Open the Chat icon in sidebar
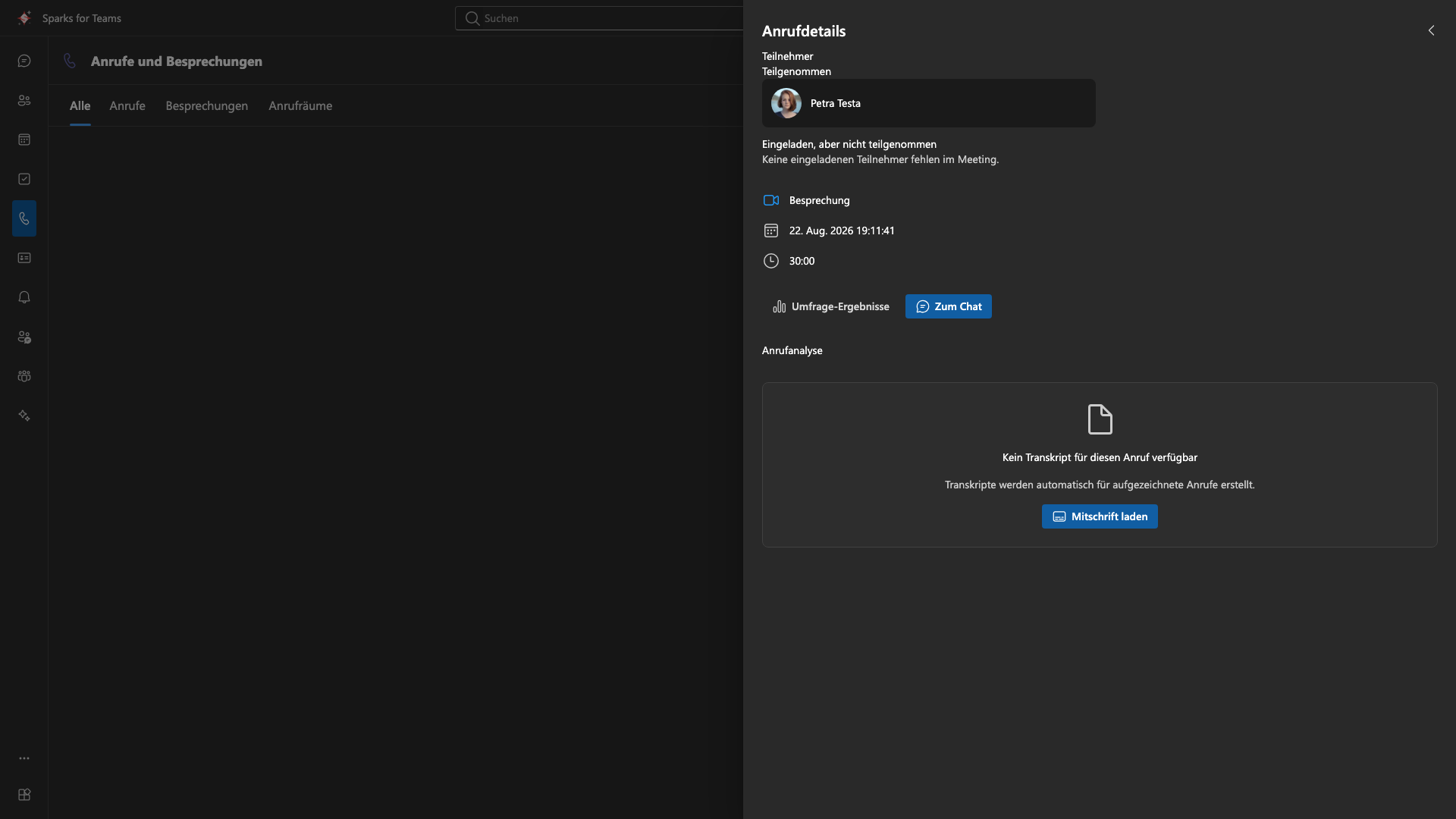This screenshot has height=819, width=1456. (x=24, y=61)
